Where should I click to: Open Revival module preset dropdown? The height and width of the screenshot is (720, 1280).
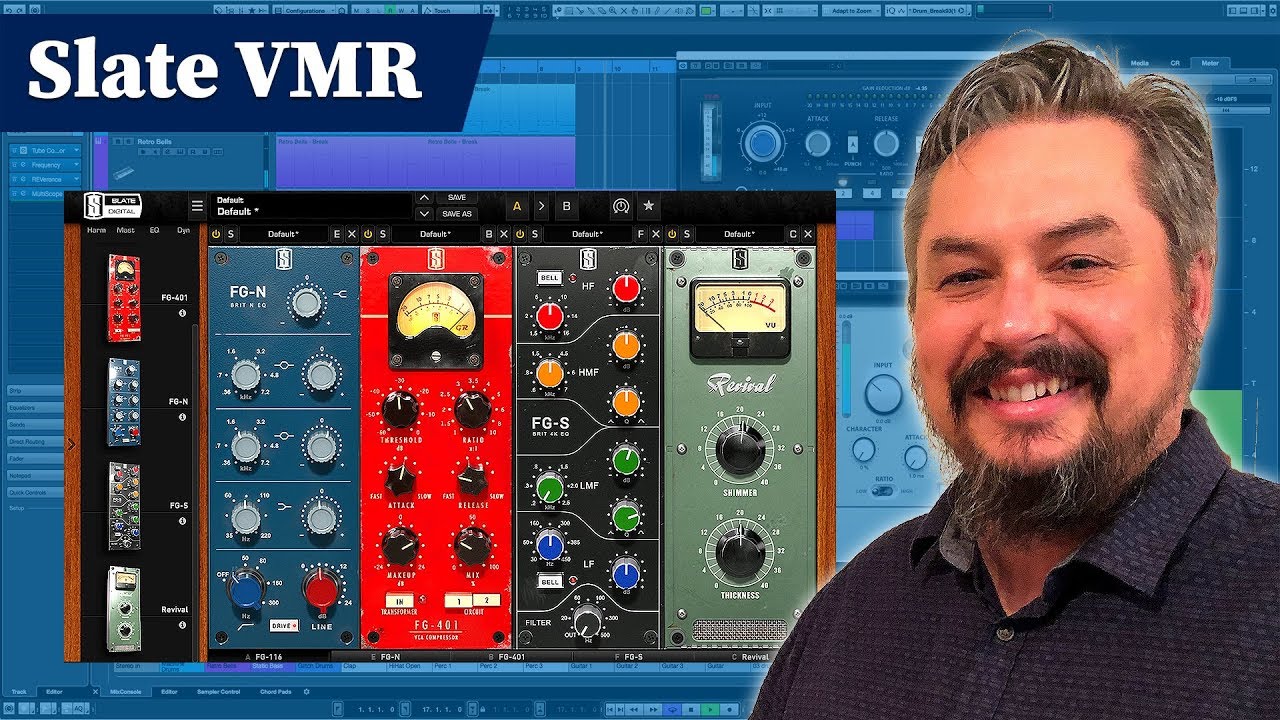coord(739,234)
